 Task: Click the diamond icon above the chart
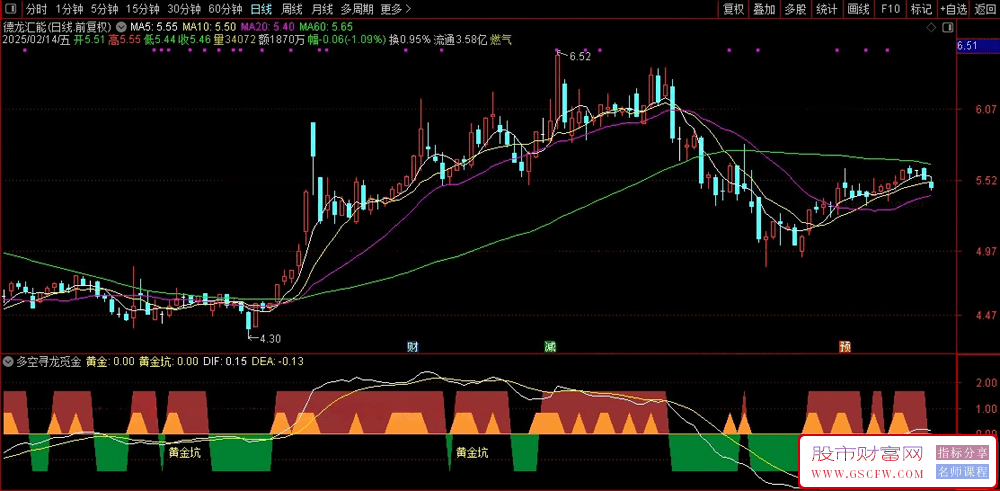click(931, 28)
